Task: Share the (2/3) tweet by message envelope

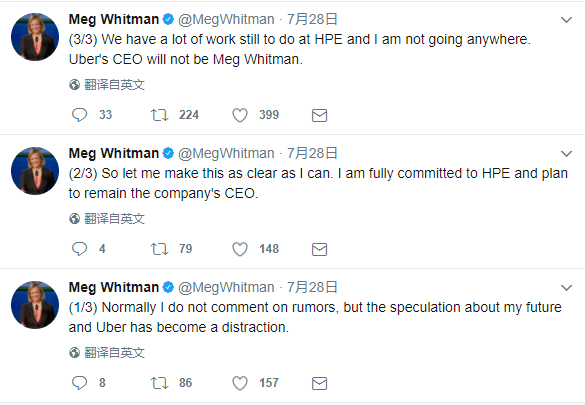Action: click(x=319, y=249)
